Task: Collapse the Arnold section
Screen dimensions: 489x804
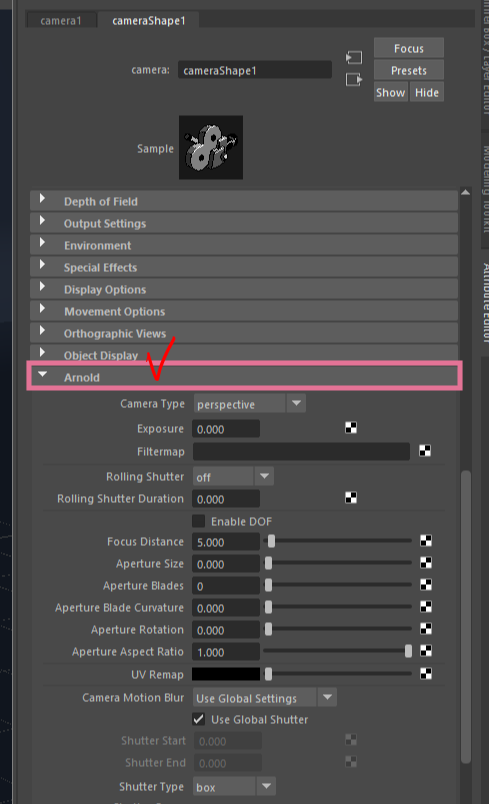Action: click(x=43, y=375)
